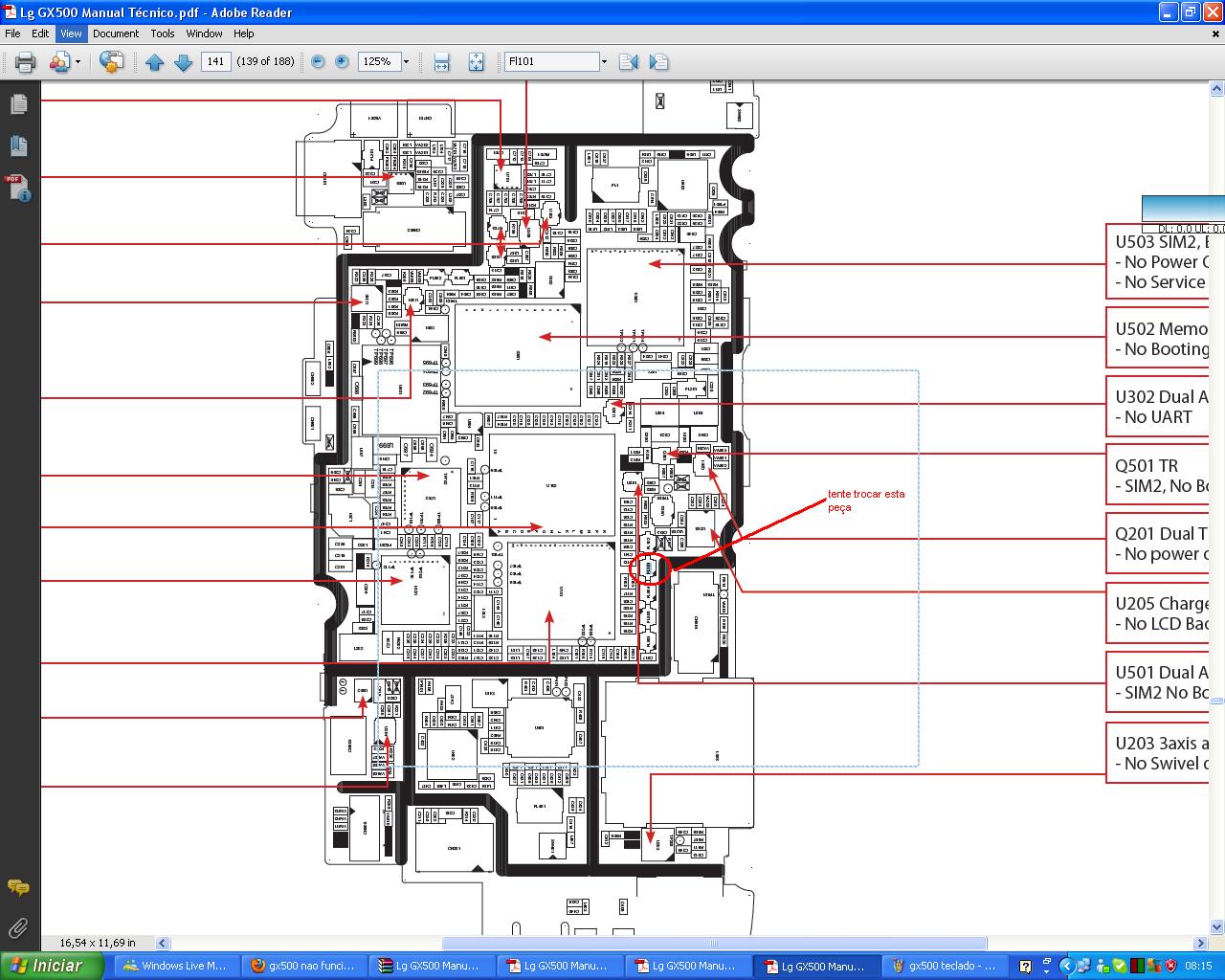
Task: Click the red shield security tray icon
Action: coord(1170,966)
